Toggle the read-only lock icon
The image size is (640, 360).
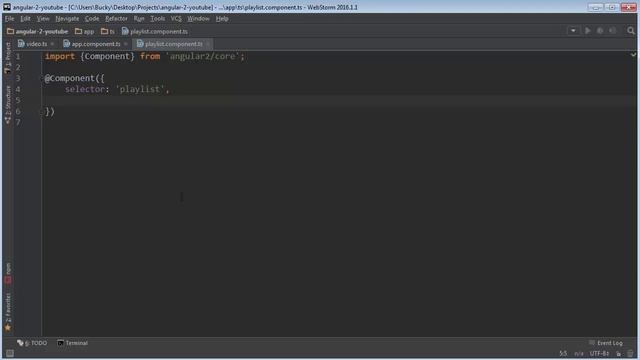click(619, 353)
